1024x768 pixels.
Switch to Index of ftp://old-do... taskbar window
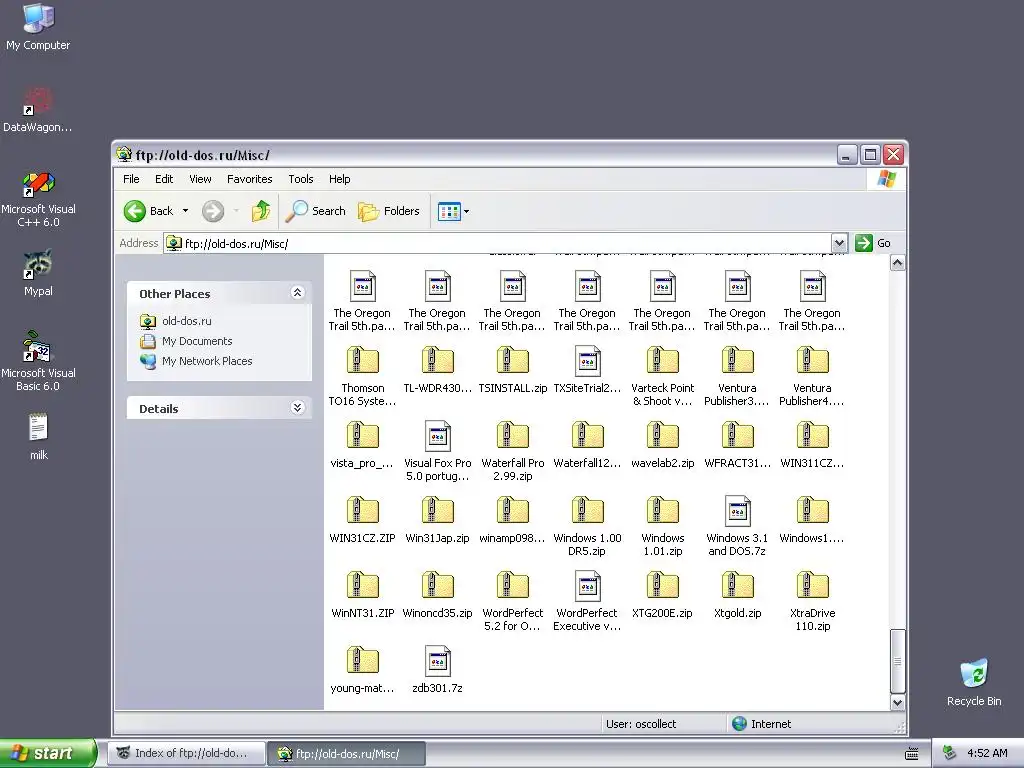click(187, 753)
